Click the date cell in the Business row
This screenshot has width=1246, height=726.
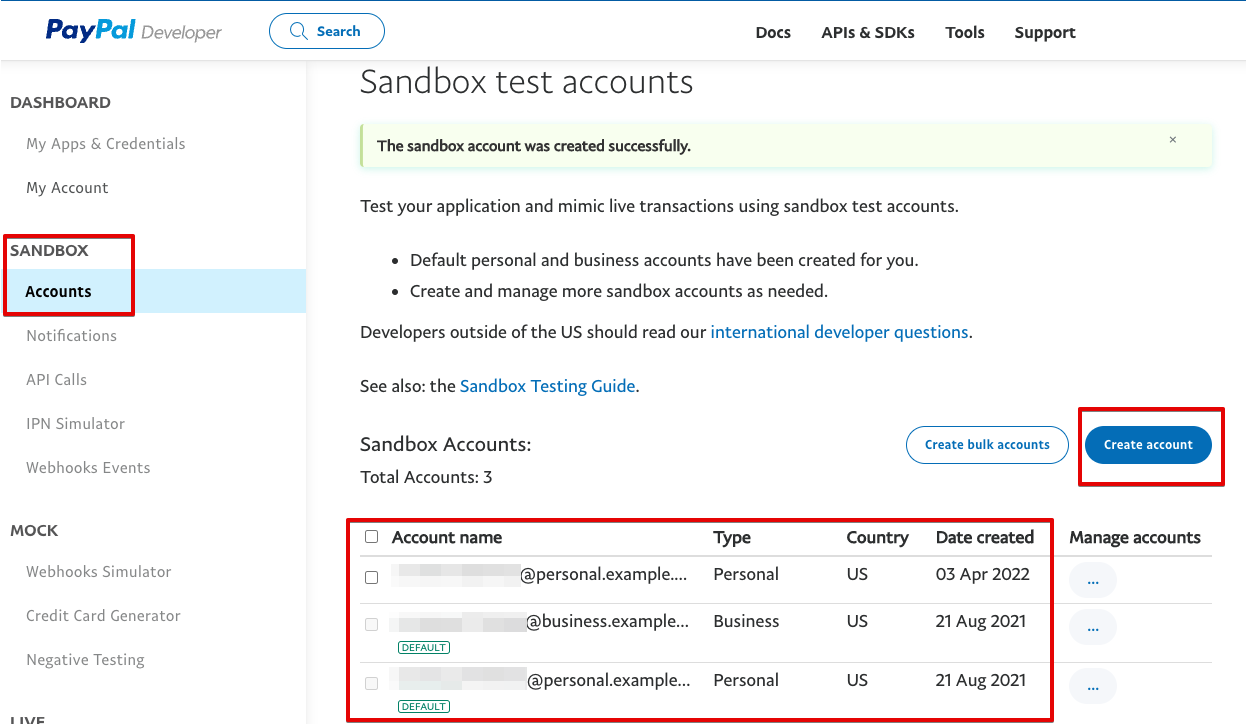[x=981, y=621]
